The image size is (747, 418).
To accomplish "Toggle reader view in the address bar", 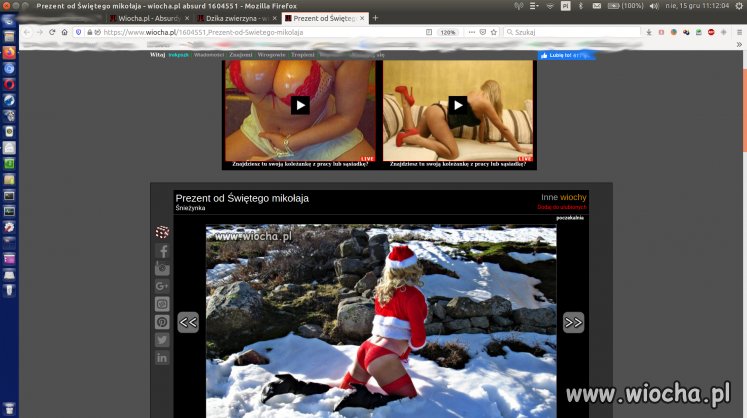I will click(429, 32).
